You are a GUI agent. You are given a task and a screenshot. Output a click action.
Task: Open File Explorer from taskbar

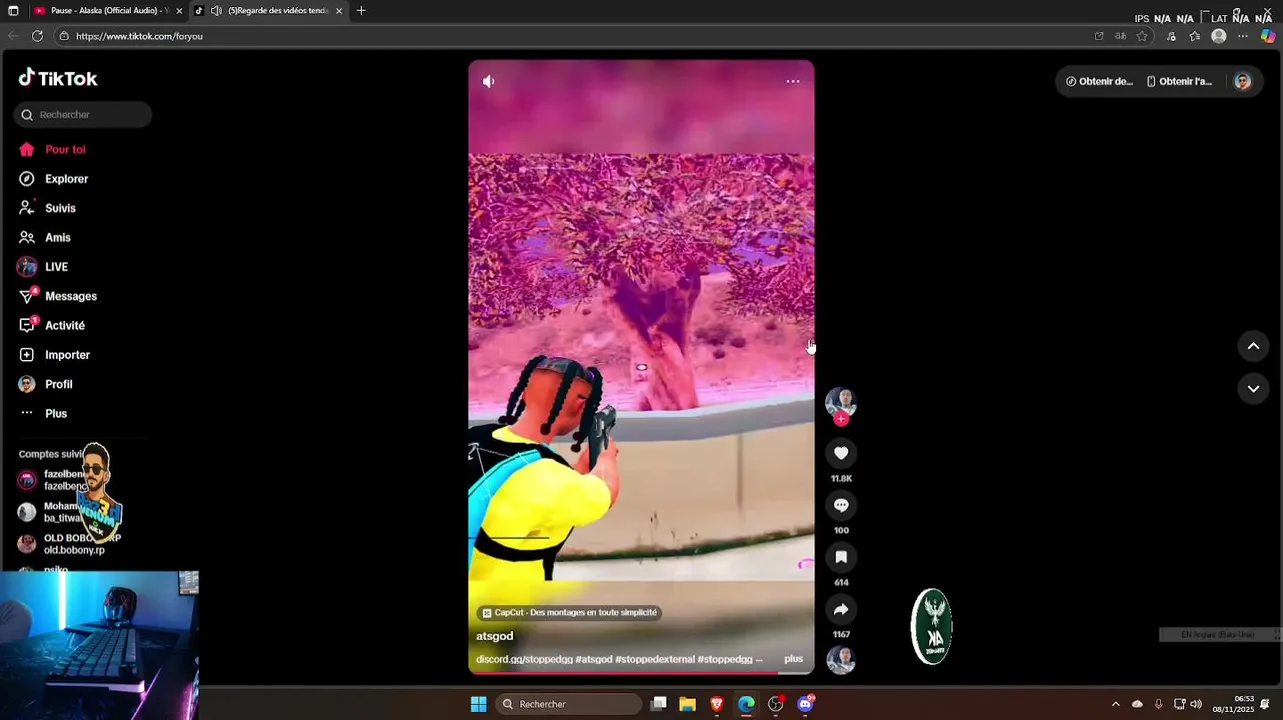(x=688, y=704)
